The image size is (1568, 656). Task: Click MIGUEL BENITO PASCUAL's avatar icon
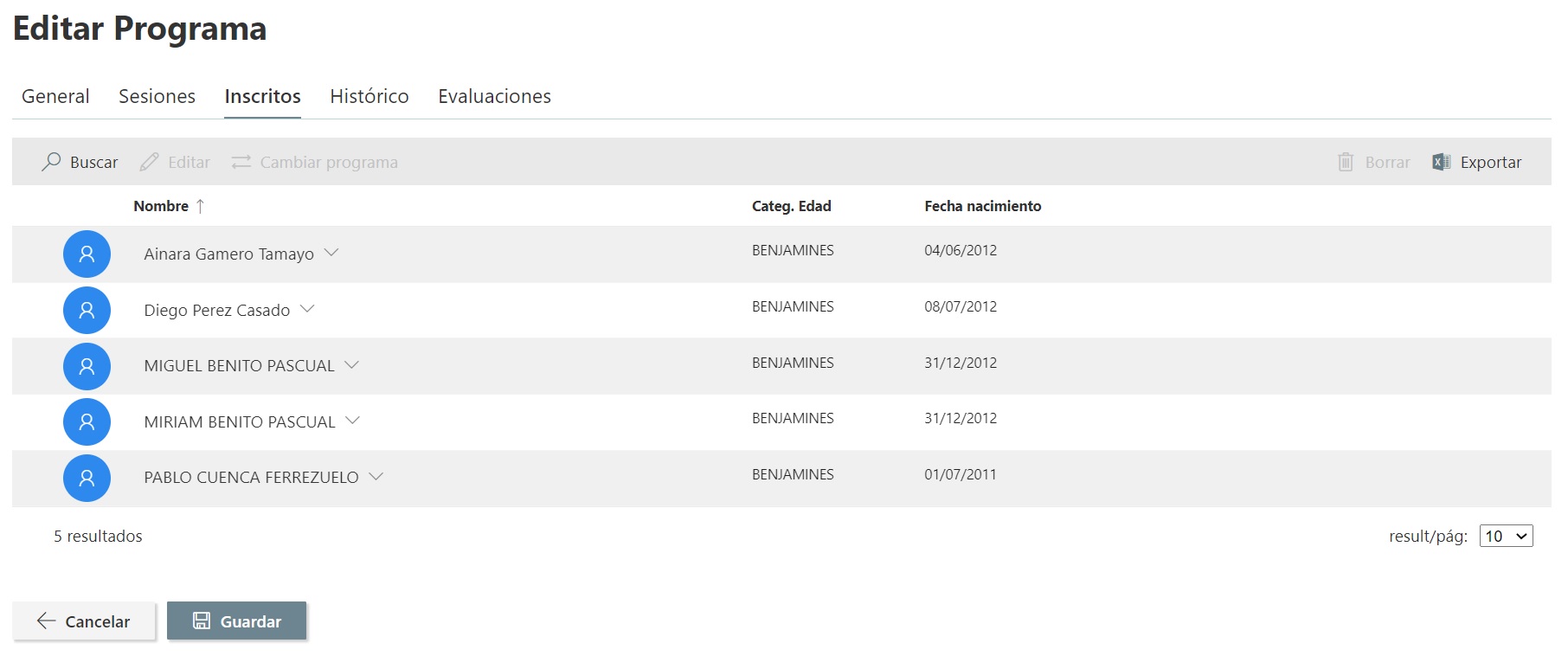[x=87, y=366]
